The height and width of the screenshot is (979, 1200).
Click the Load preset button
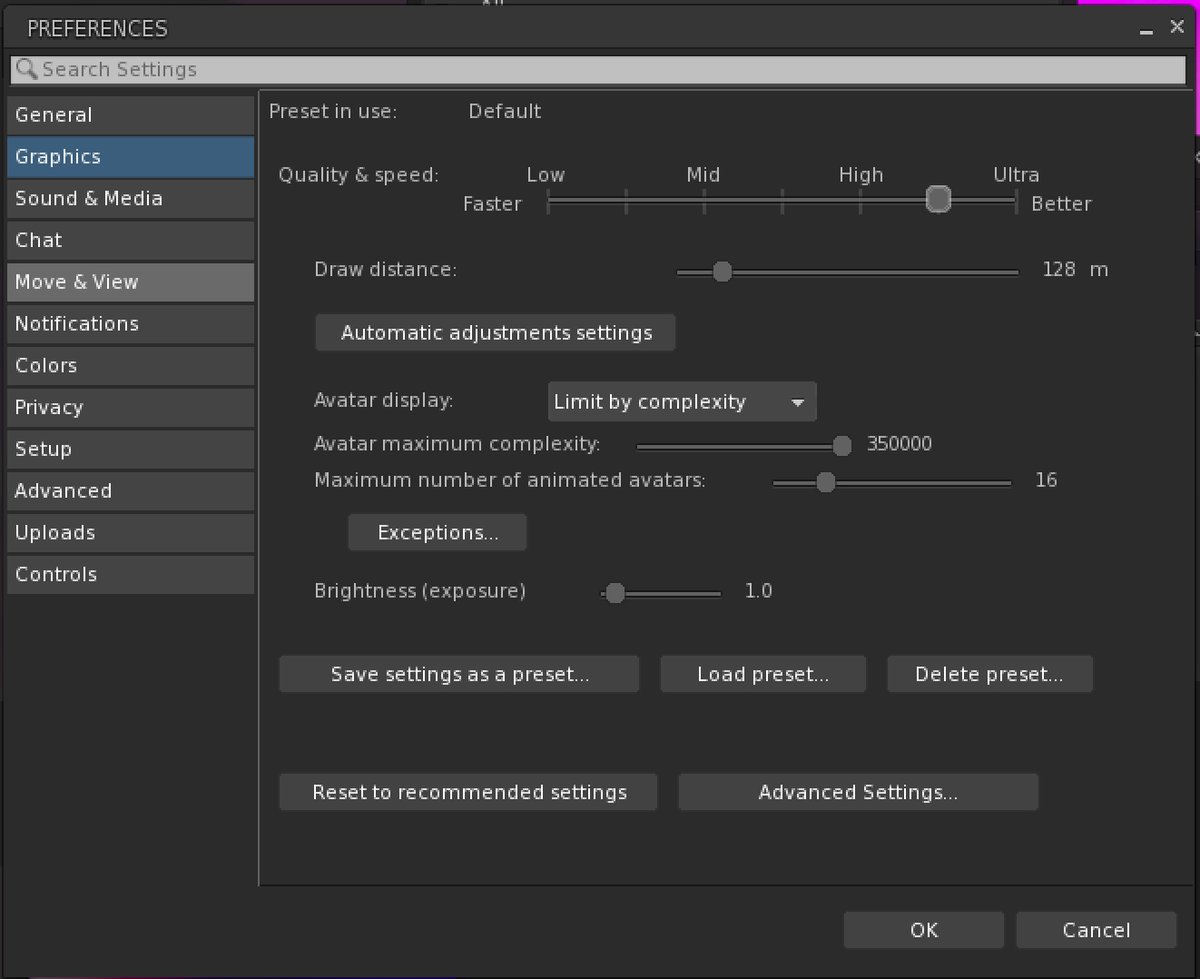[763, 674]
